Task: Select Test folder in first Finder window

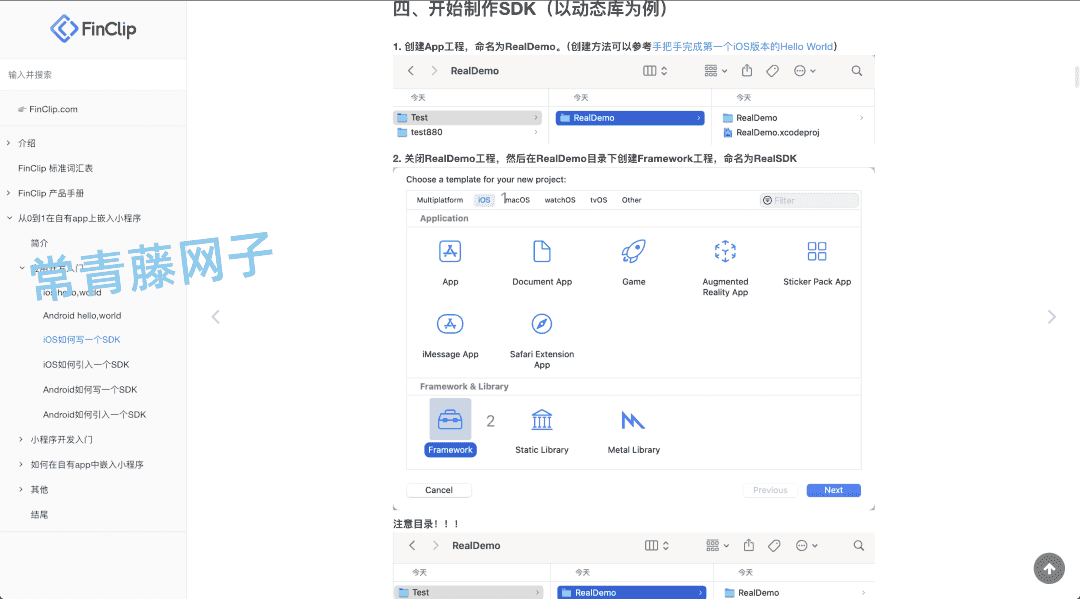Action: click(468, 118)
